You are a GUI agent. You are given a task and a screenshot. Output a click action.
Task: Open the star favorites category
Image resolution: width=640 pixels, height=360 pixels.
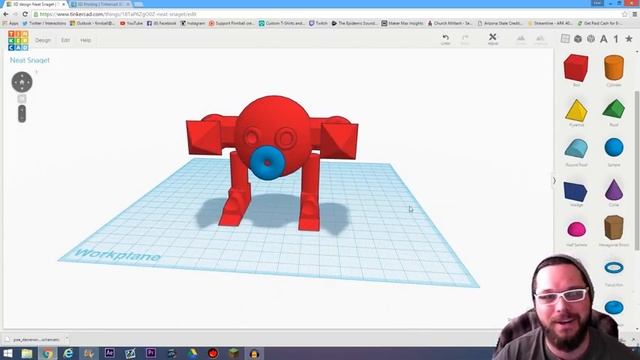pos(629,39)
